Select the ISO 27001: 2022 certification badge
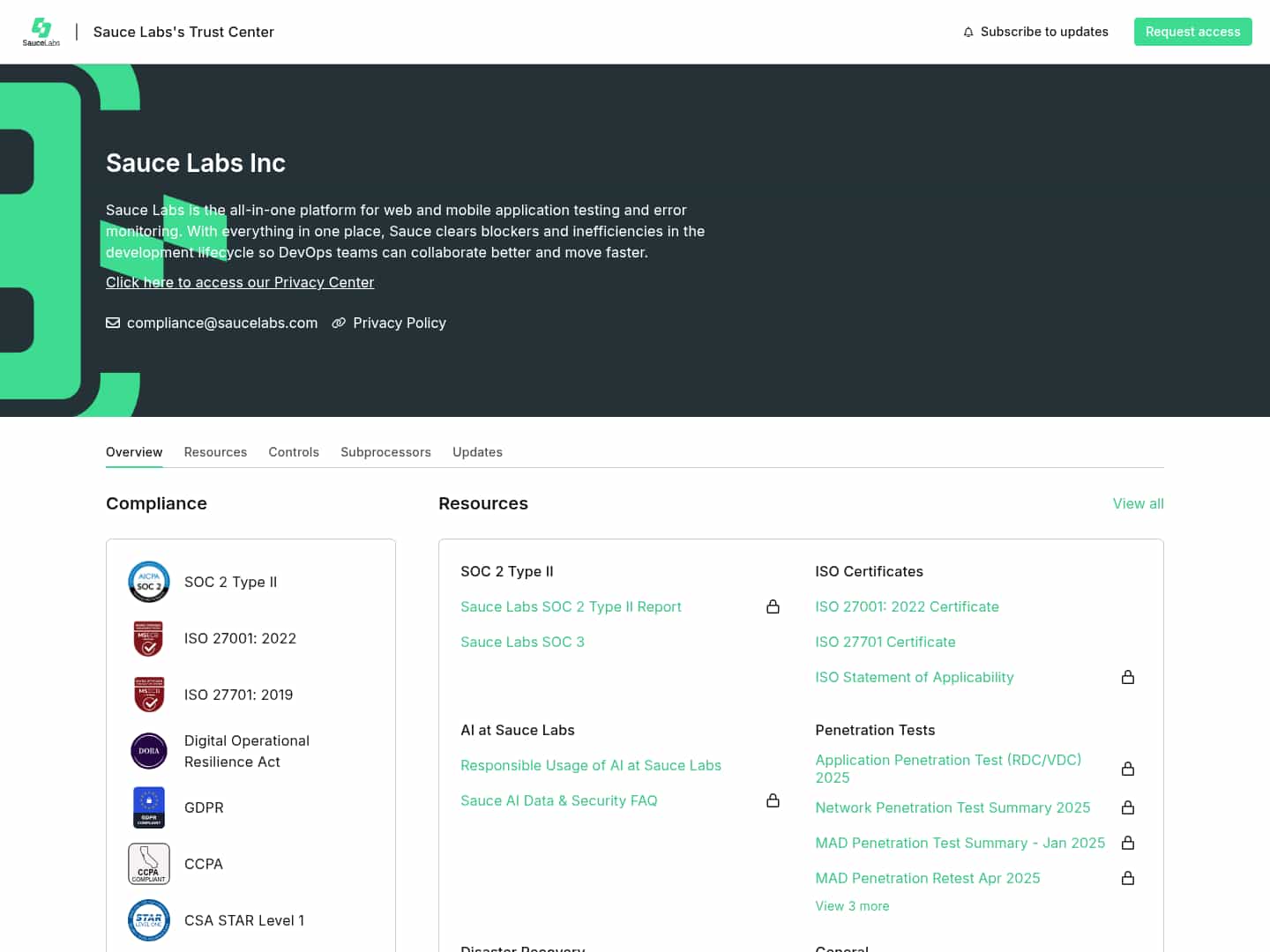This screenshot has width=1270, height=952. (148, 638)
